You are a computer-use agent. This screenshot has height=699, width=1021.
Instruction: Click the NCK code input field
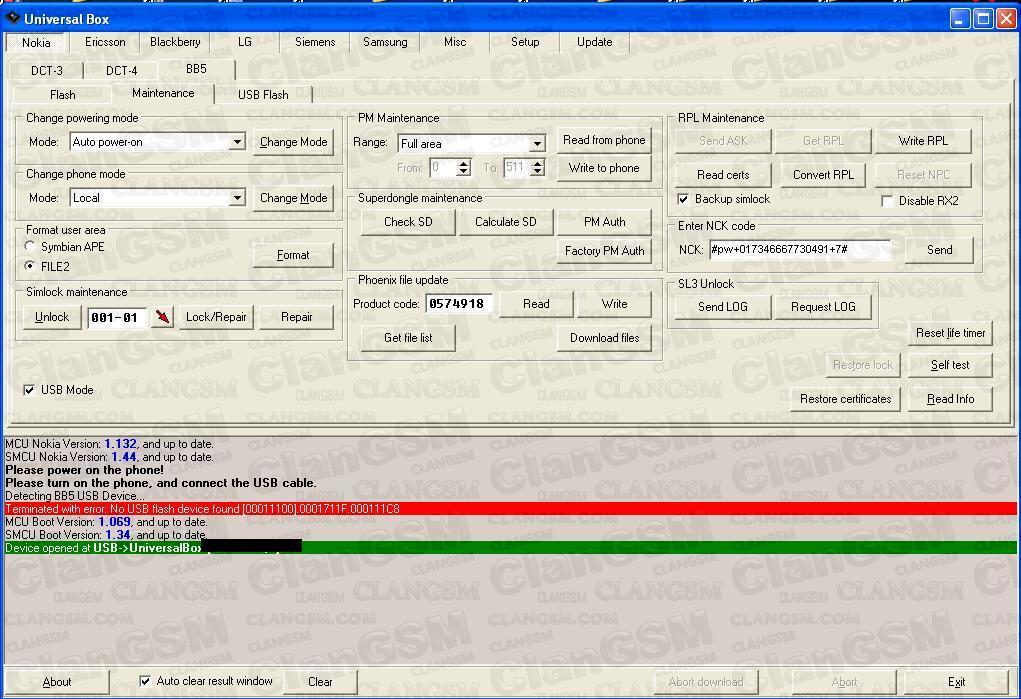[x=800, y=250]
